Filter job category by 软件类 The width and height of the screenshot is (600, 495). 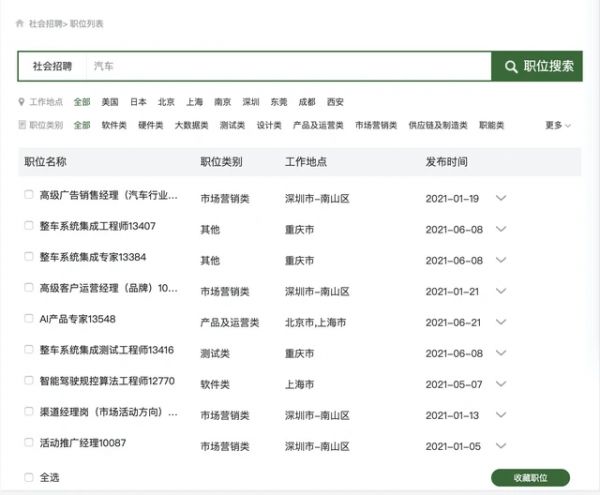point(114,126)
